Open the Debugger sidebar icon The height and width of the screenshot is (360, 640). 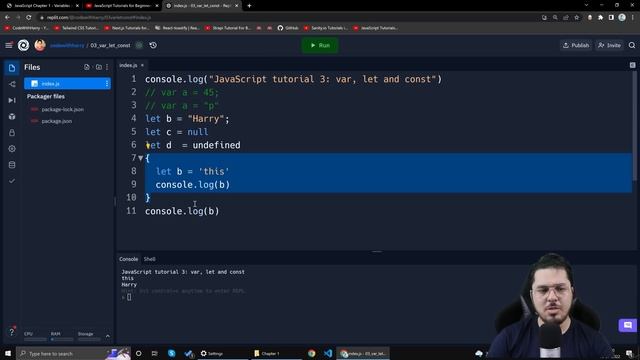coord(12,100)
